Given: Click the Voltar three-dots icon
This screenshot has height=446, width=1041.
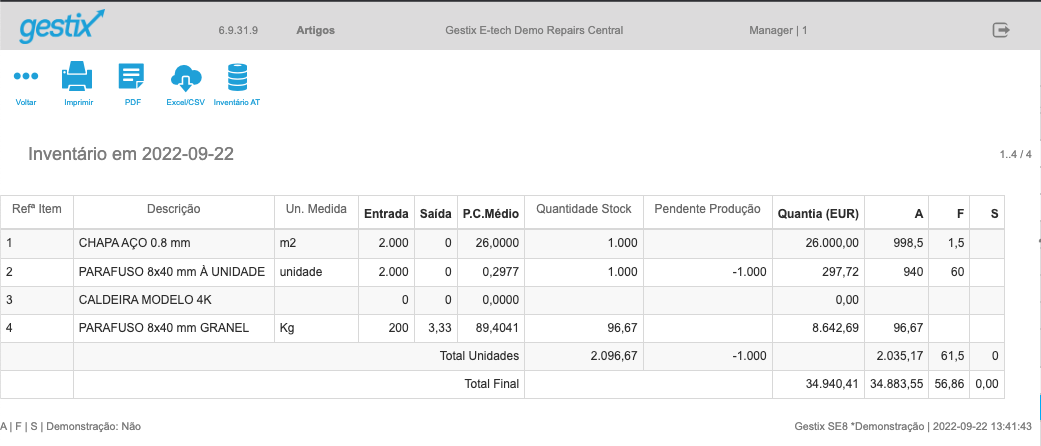Looking at the screenshot, I should pyautogui.click(x=26, y=76).
